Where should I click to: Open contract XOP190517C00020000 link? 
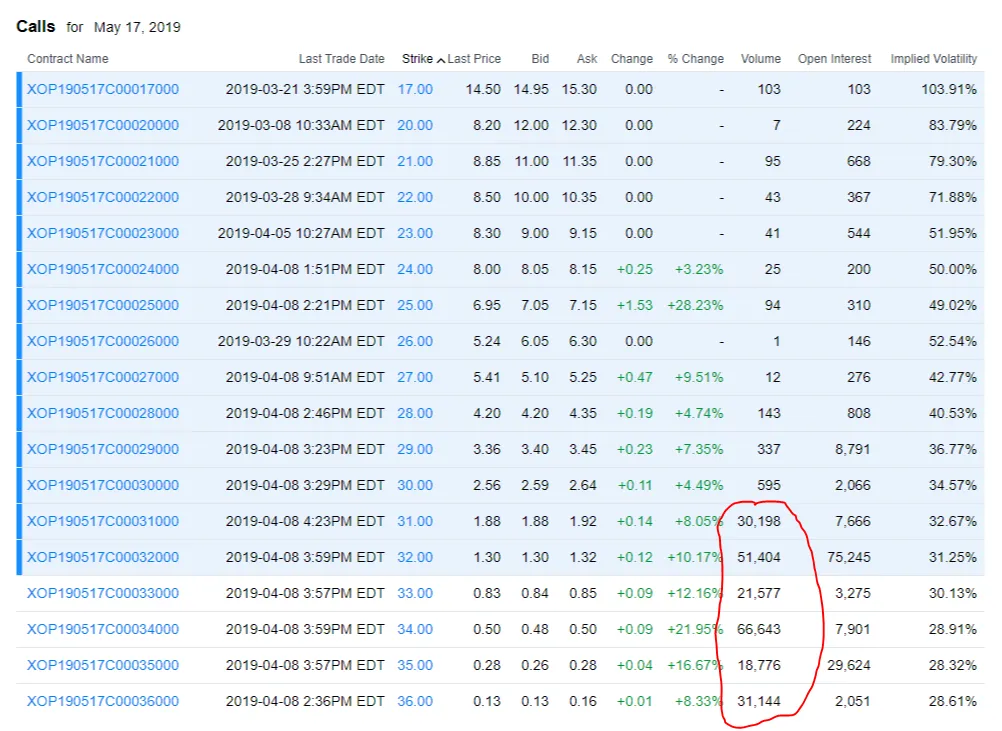point(103,125)
